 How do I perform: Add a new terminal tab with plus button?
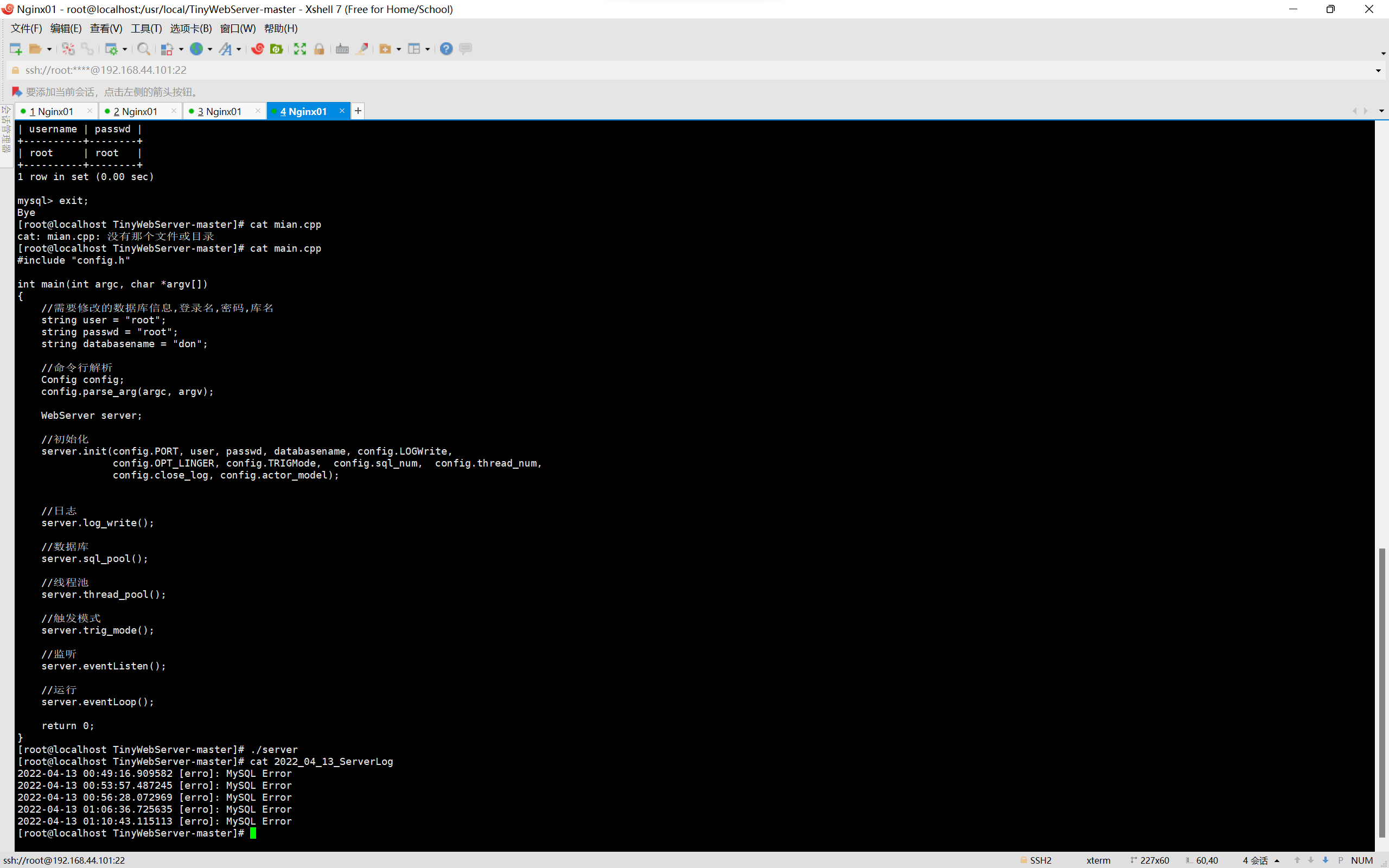[x=358, y=110]
